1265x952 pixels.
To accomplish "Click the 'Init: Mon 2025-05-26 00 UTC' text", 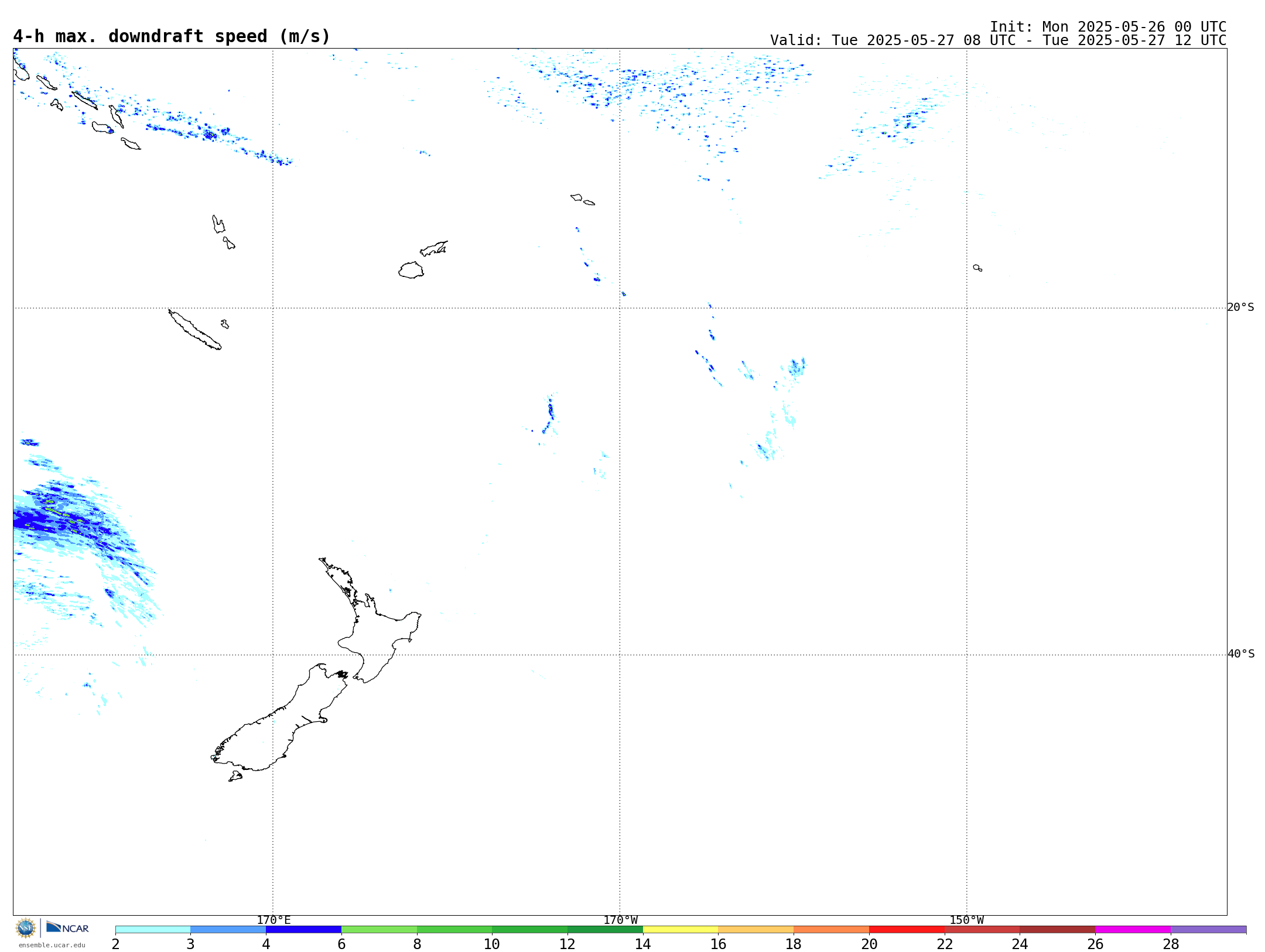I will click(1108, 27).
